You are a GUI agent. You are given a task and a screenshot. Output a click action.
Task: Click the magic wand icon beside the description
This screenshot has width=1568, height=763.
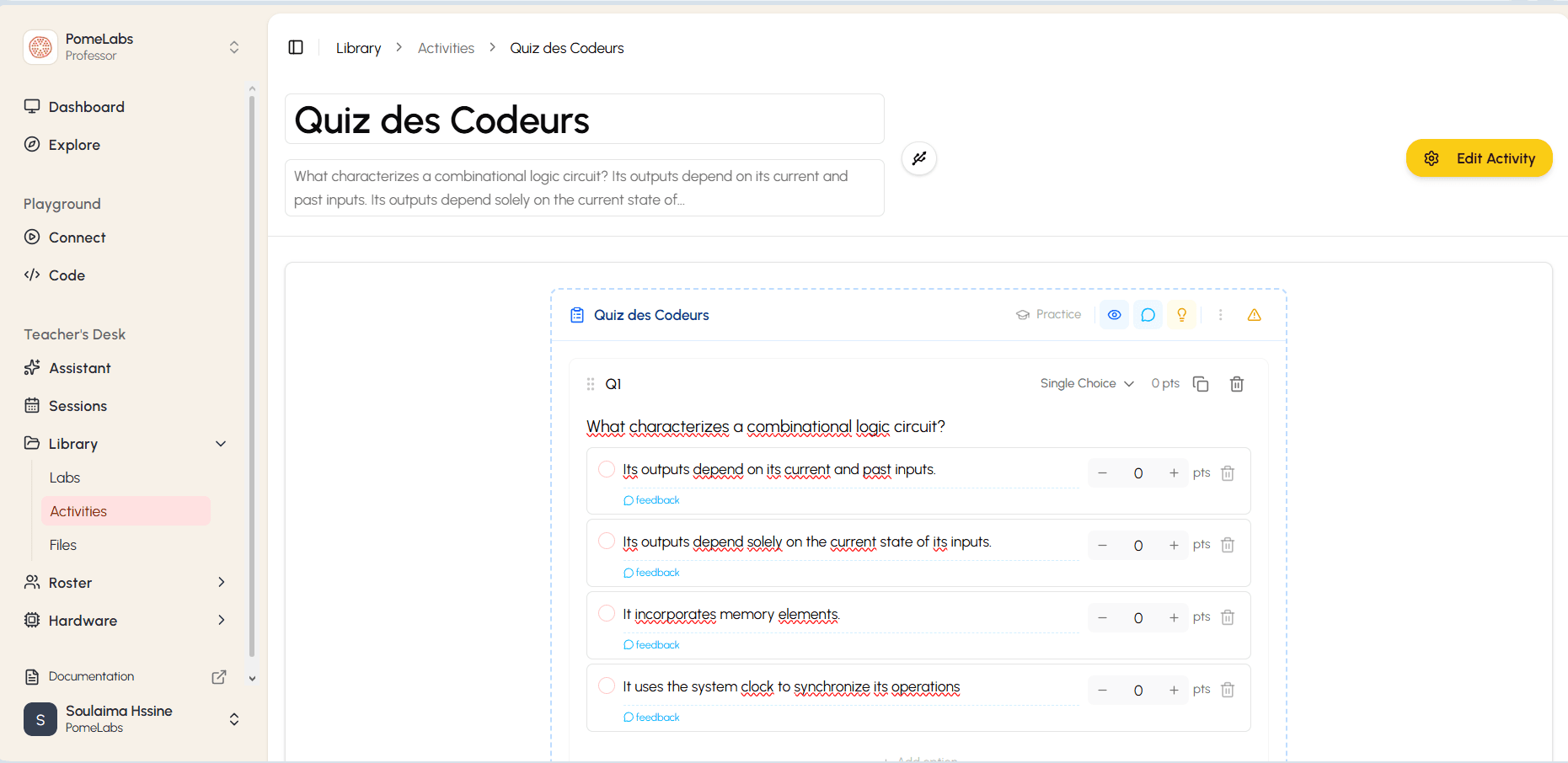(x=919, y=158)
